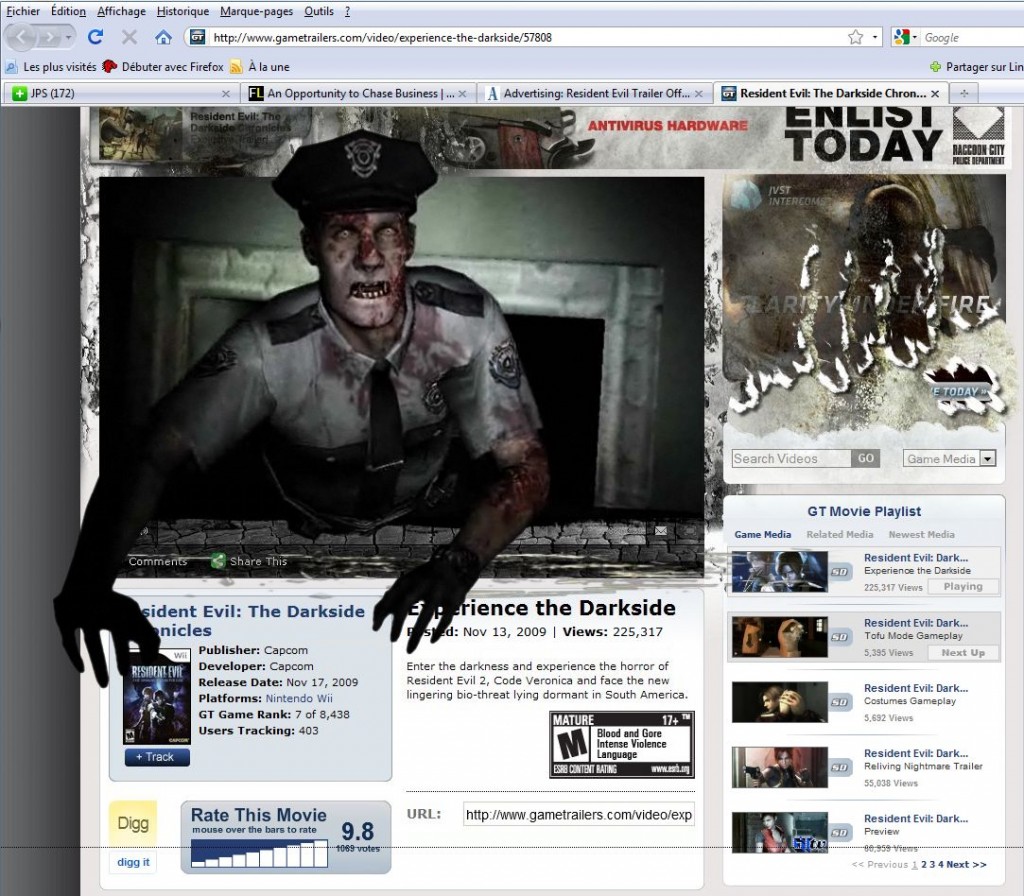Click the GO search button
This screenshot has width=1024, height=896.
[865, 458]
